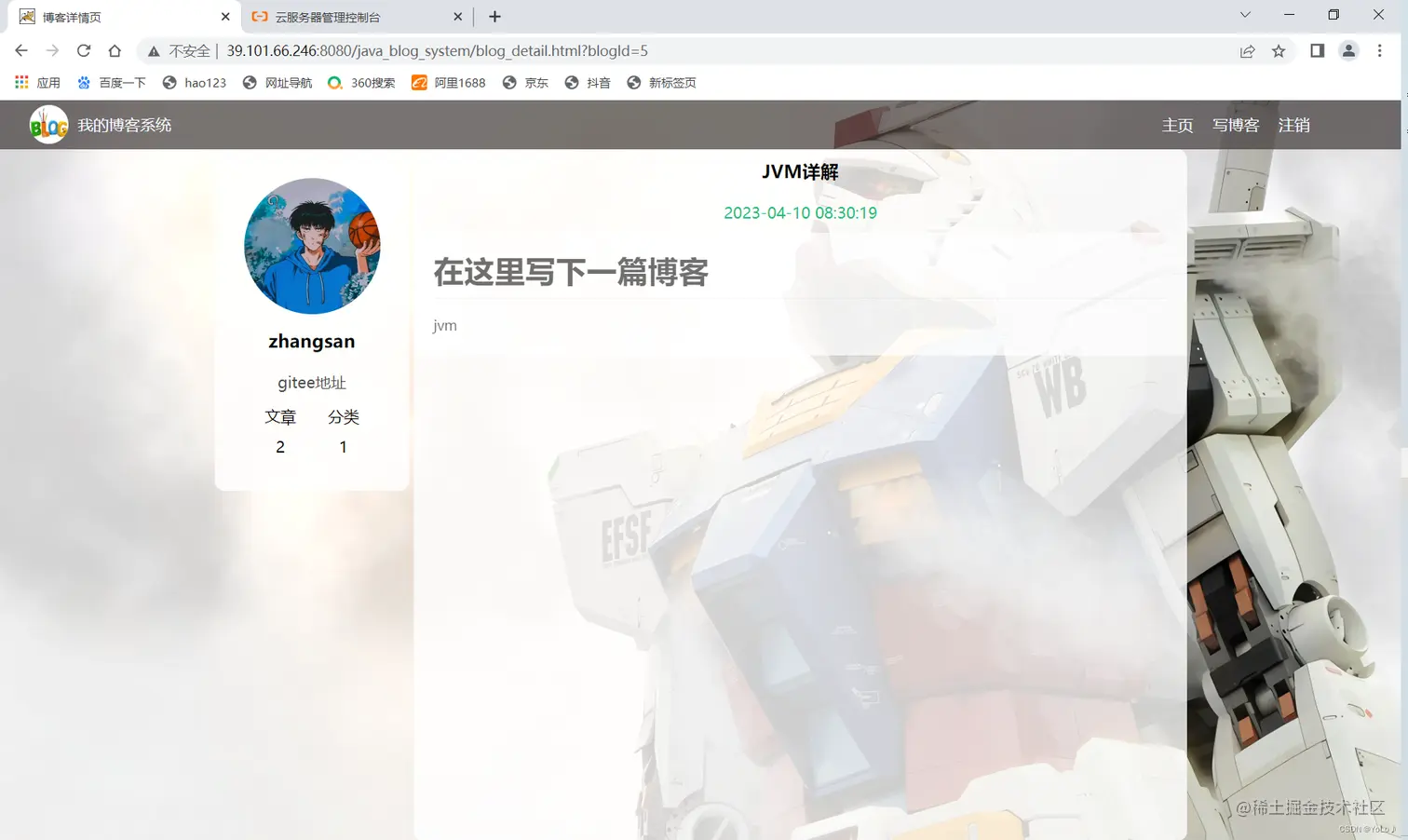Open the user profile avatar icon
This screenshot has height=840, width=1408.
click(x=1348, y=51)
